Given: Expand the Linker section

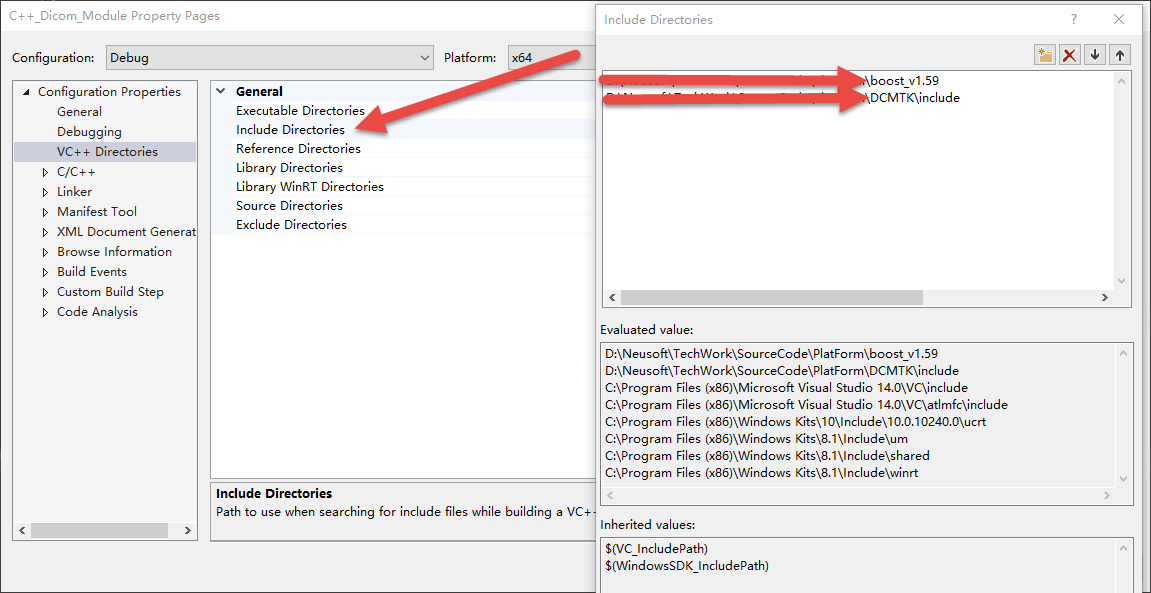Looking at the screenshot, I should (43, 191).
